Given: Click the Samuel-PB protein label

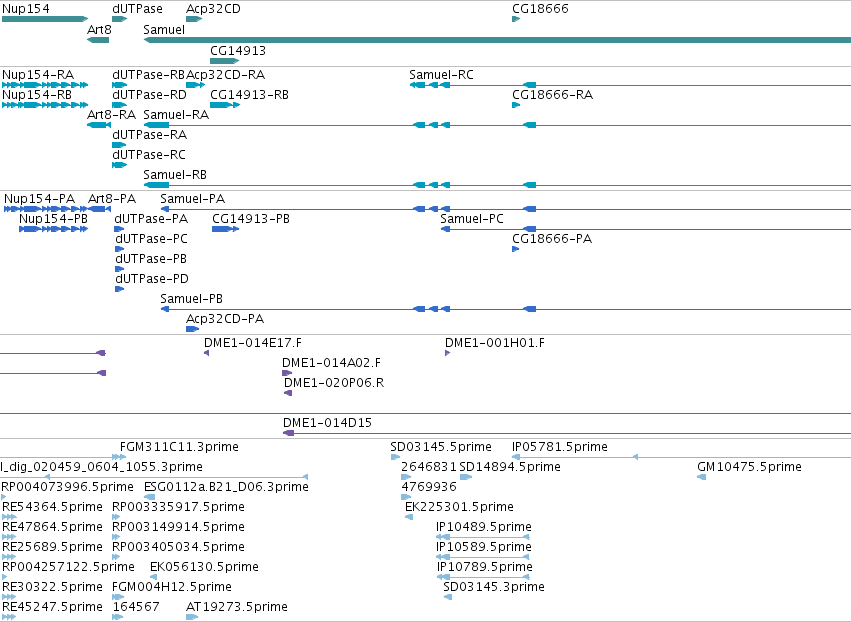Looking at the screenshot, I should pyautogui.click(x=192, y=299).
